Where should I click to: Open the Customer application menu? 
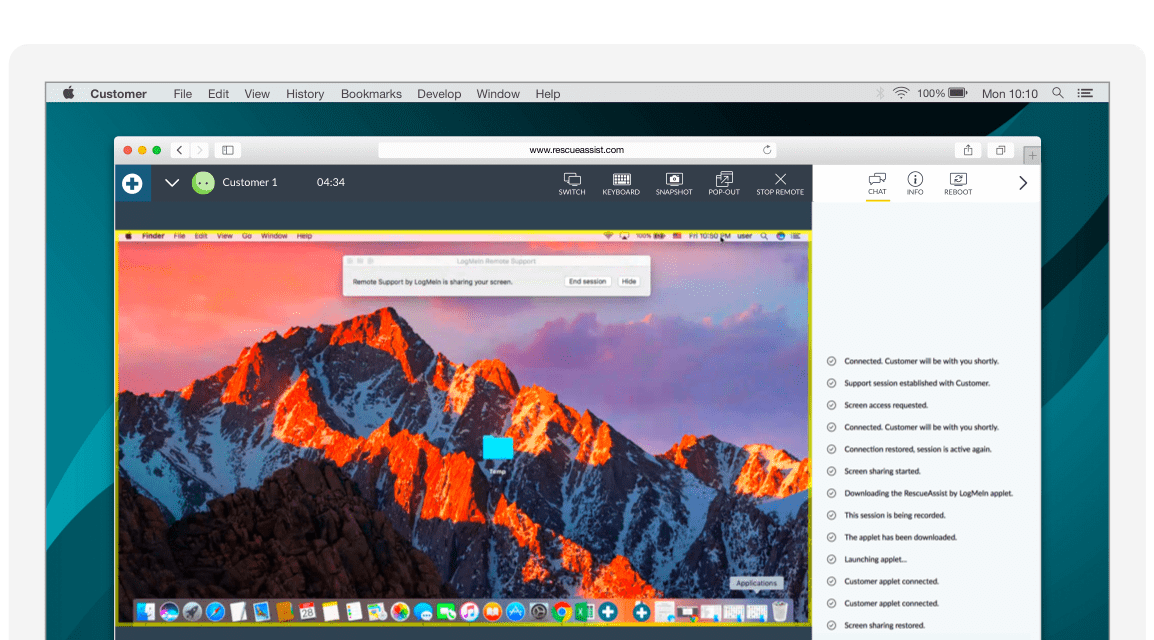pos(118,93)
